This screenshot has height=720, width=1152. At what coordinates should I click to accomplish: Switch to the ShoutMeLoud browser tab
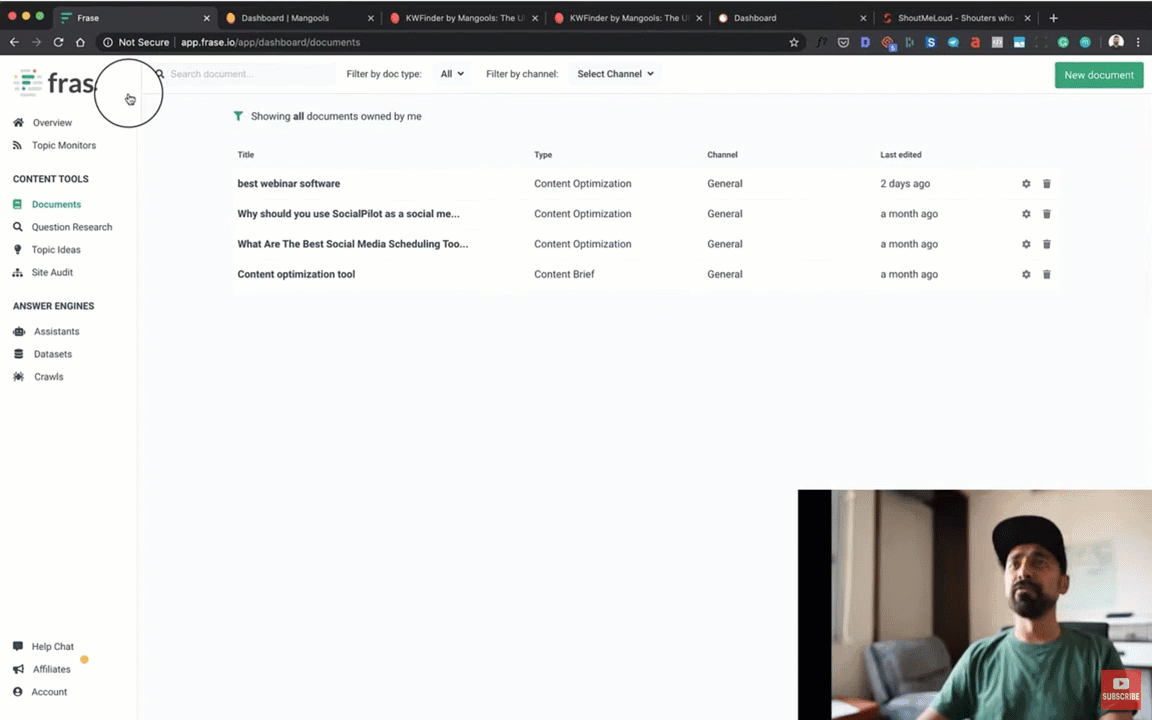coord(948,18)
